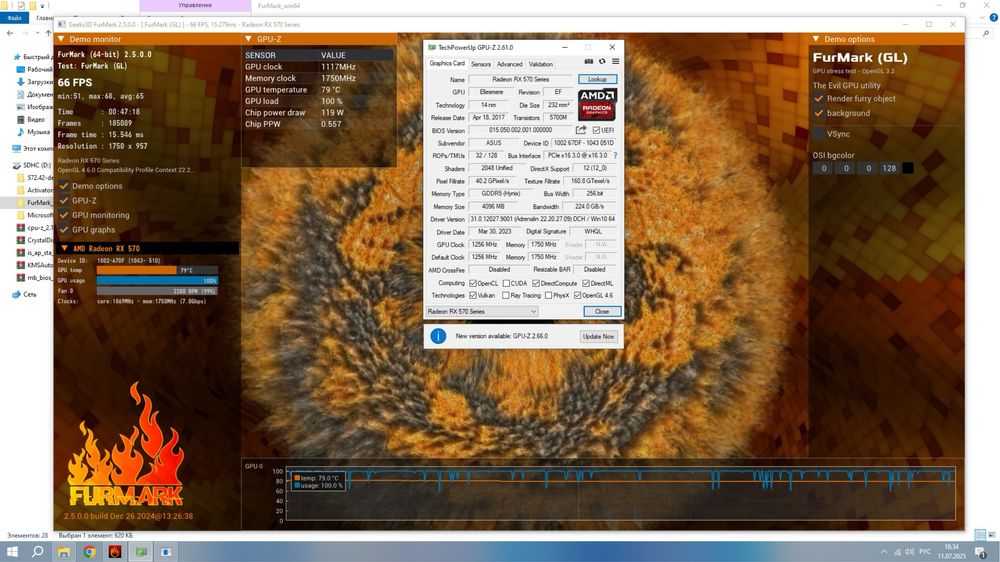
Task: Open GPU-Z screenshot camera icon
Action: (589, 62)
